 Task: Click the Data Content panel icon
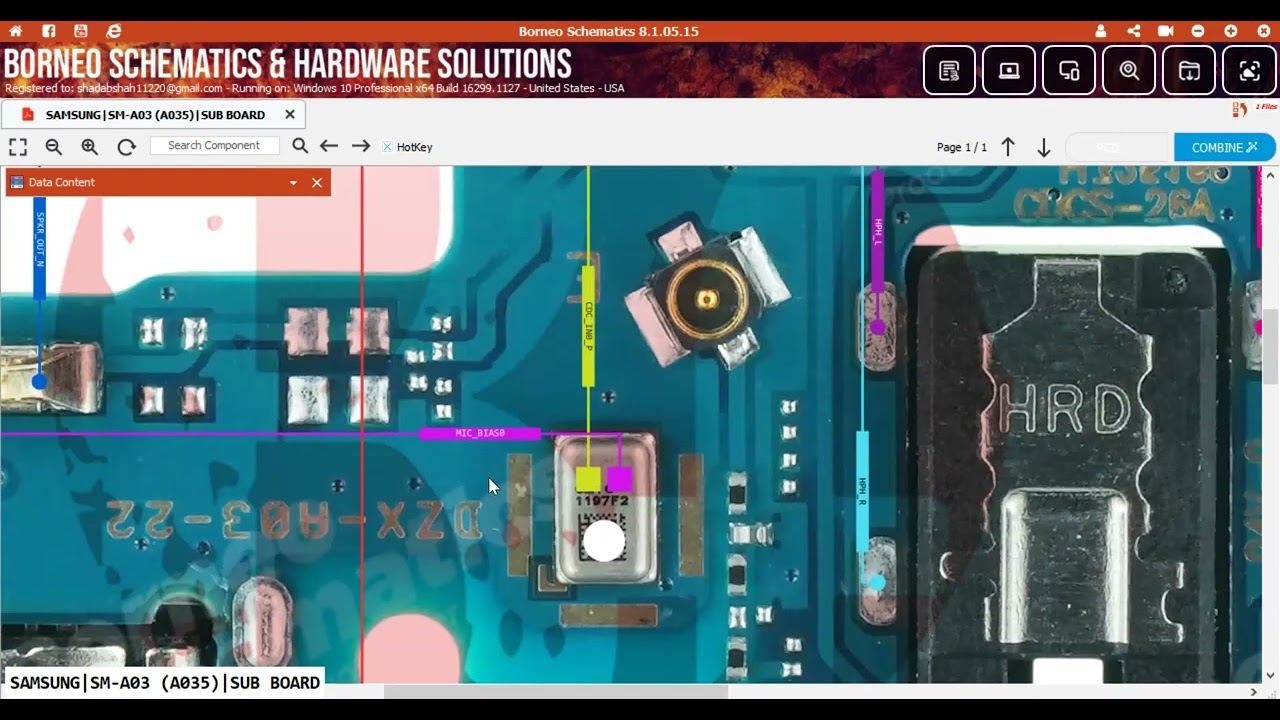(17, 182)
